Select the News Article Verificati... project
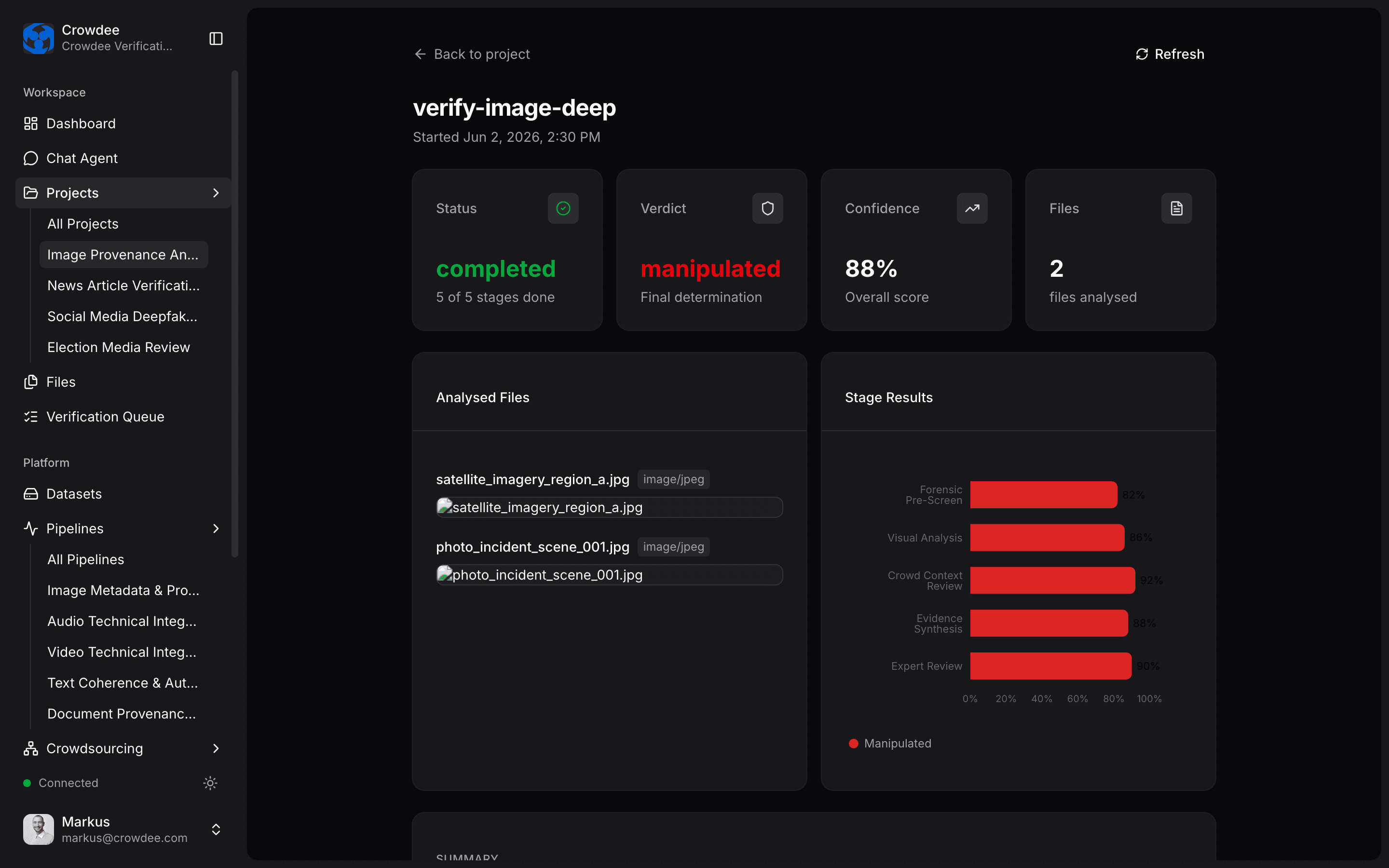The width and height of the screenshot is (1389, 868). (x=123, y=285)
